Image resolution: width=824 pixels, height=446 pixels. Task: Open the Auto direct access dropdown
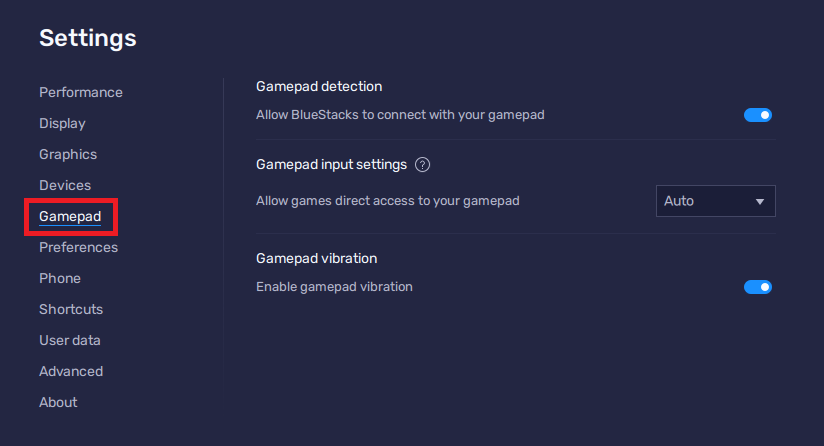(715, 201)
